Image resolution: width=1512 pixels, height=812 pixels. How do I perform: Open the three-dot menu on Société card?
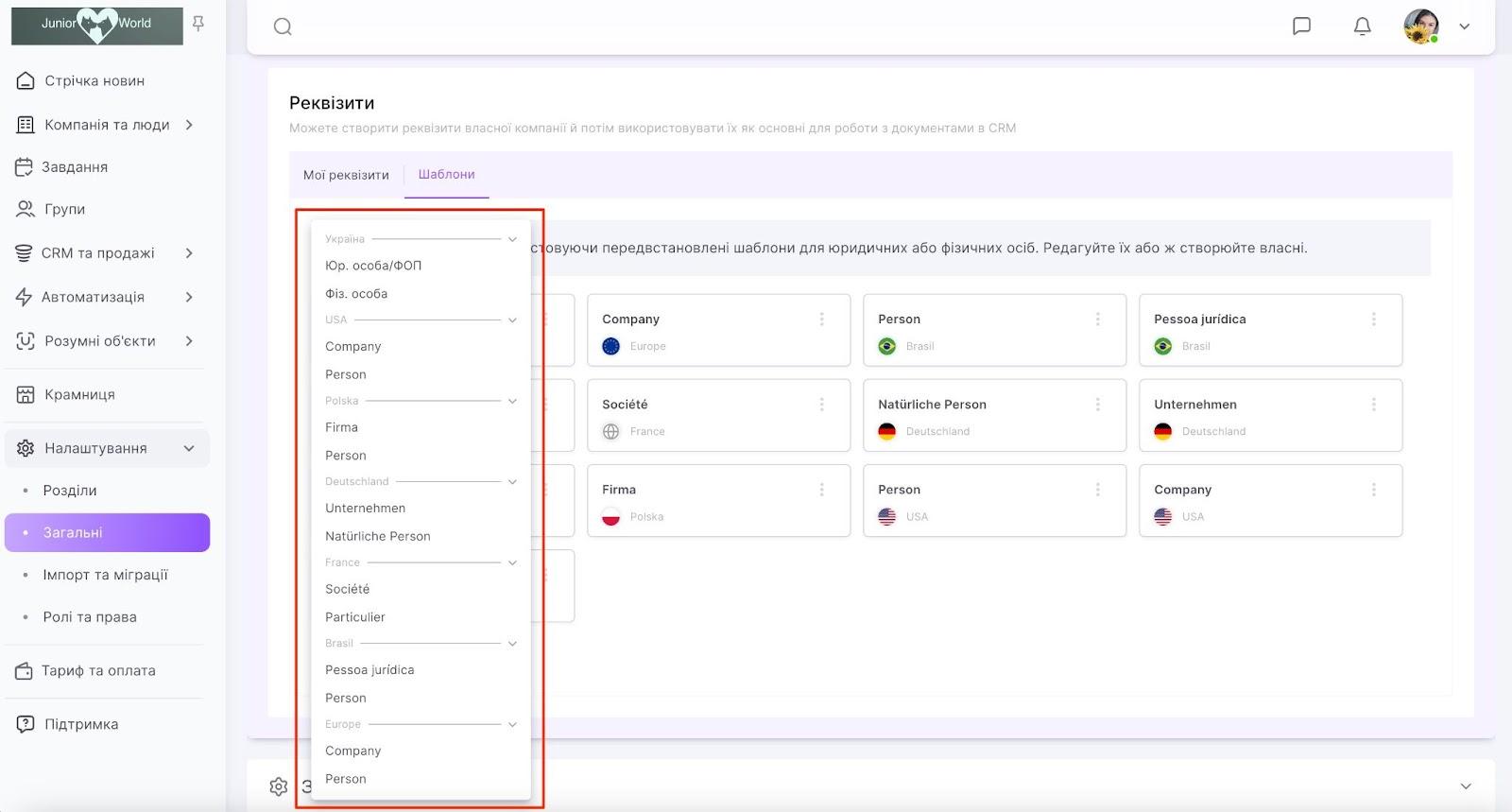coord(822,405)
